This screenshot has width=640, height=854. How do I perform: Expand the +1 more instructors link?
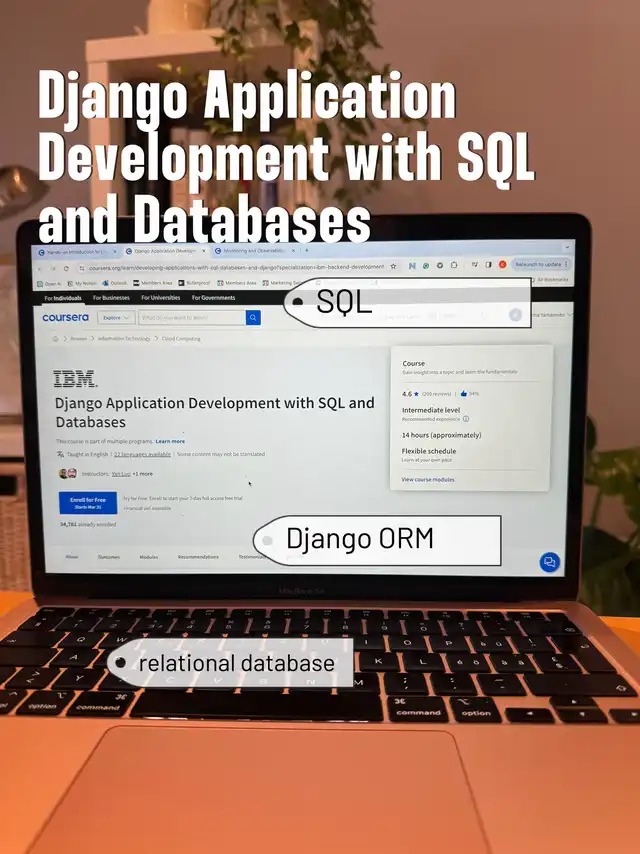click(x=143, y=473)
